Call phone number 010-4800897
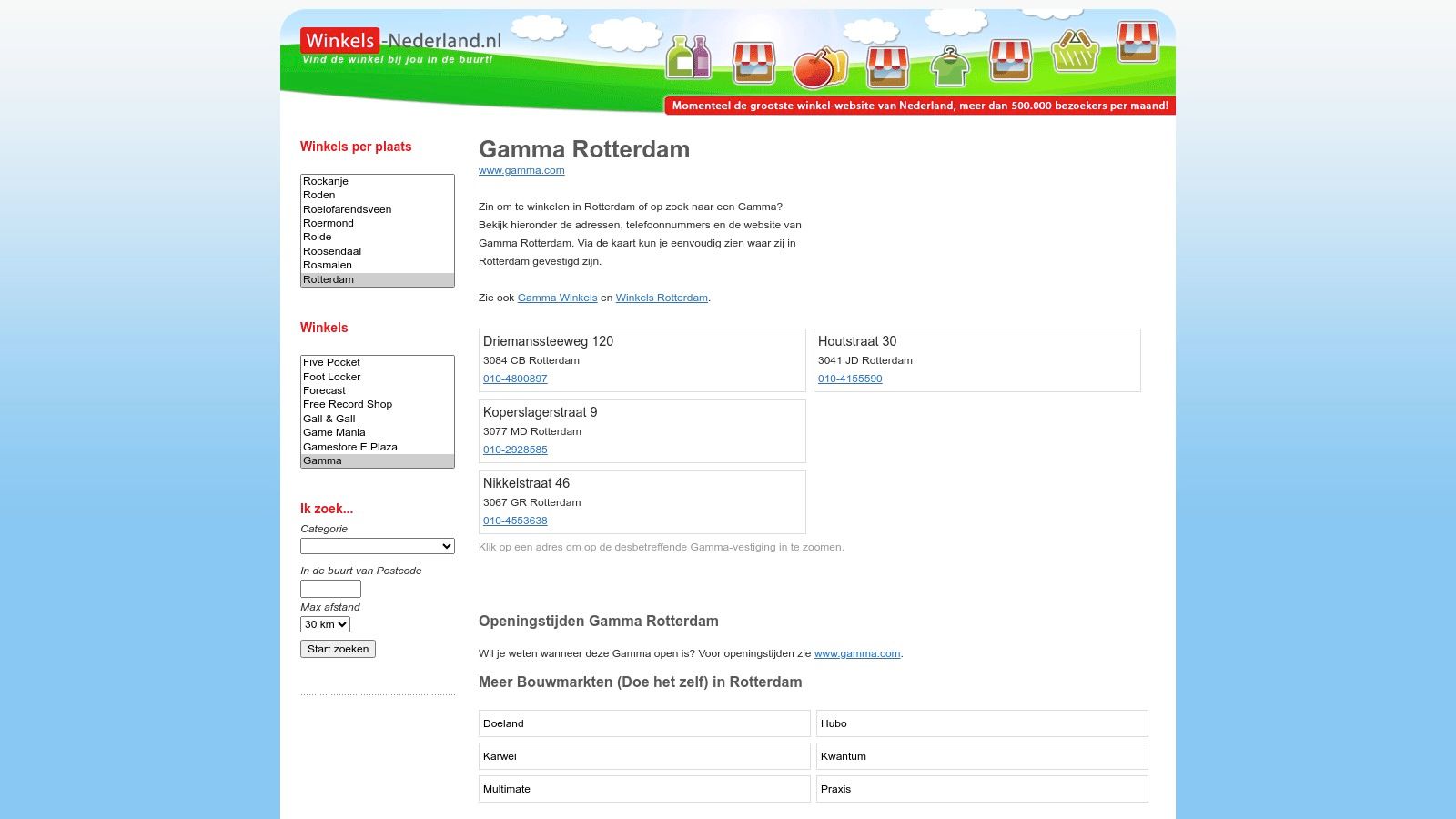The width and height of the screenshot is (1456, 819). 515,379
